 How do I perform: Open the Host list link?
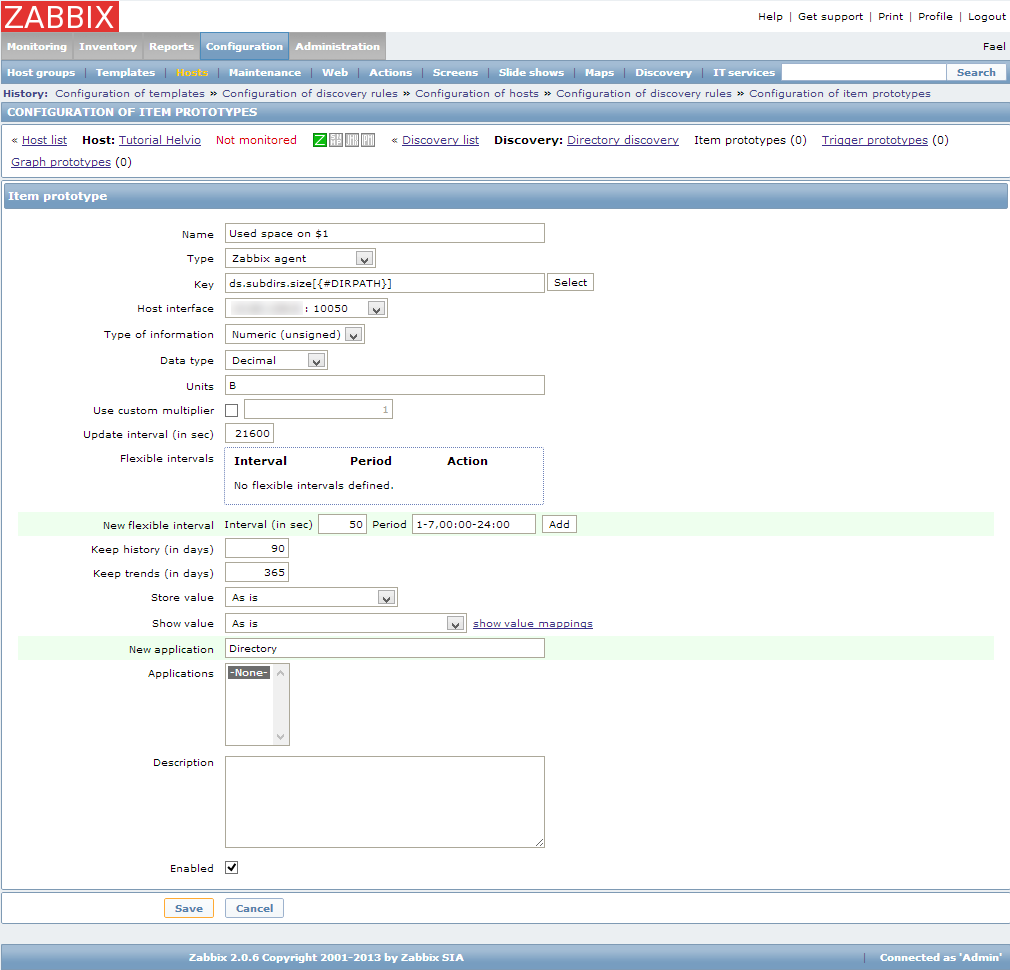tap(44, 140)
